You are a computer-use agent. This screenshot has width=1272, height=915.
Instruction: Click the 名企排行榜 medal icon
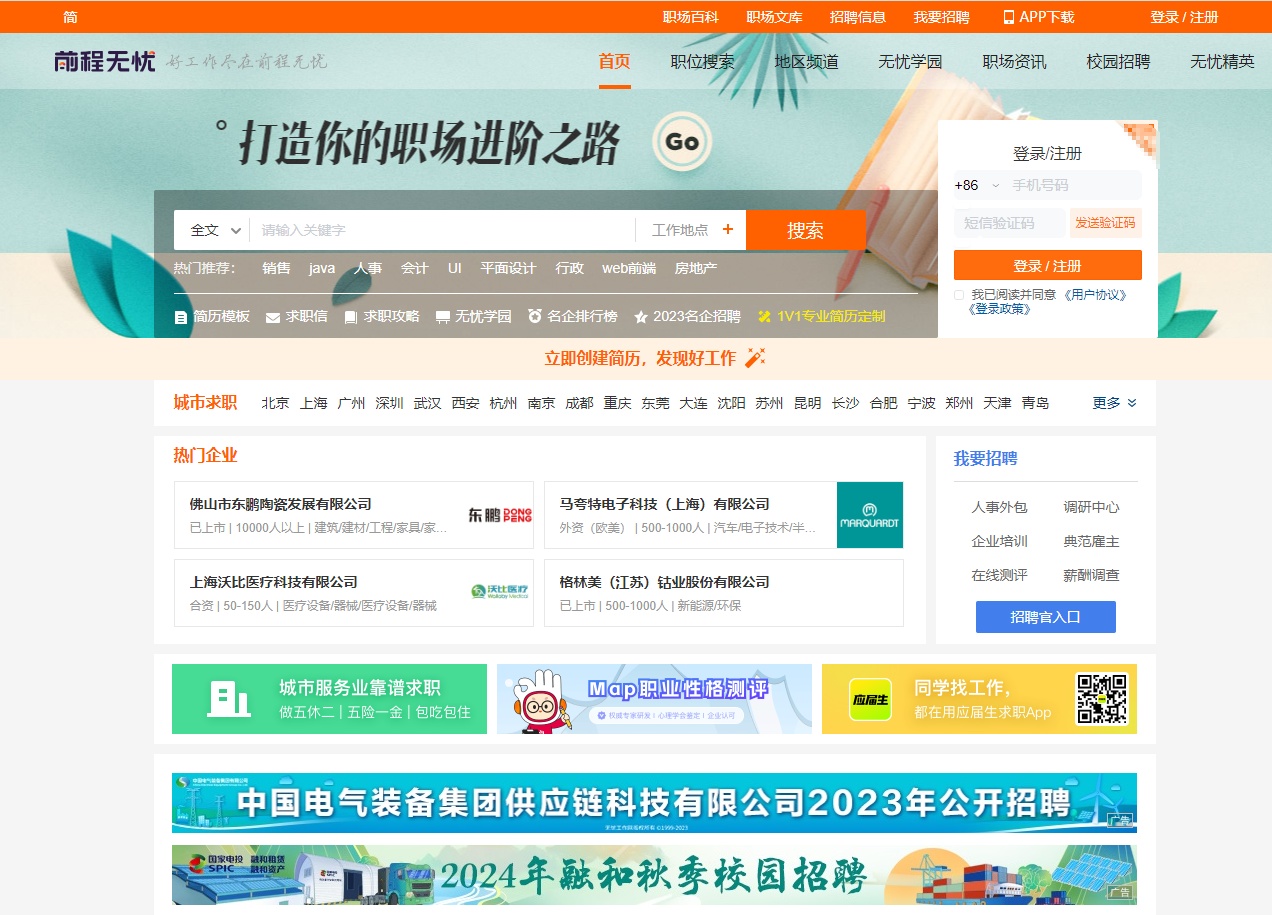pyautogui.click(x=535, y=316)
